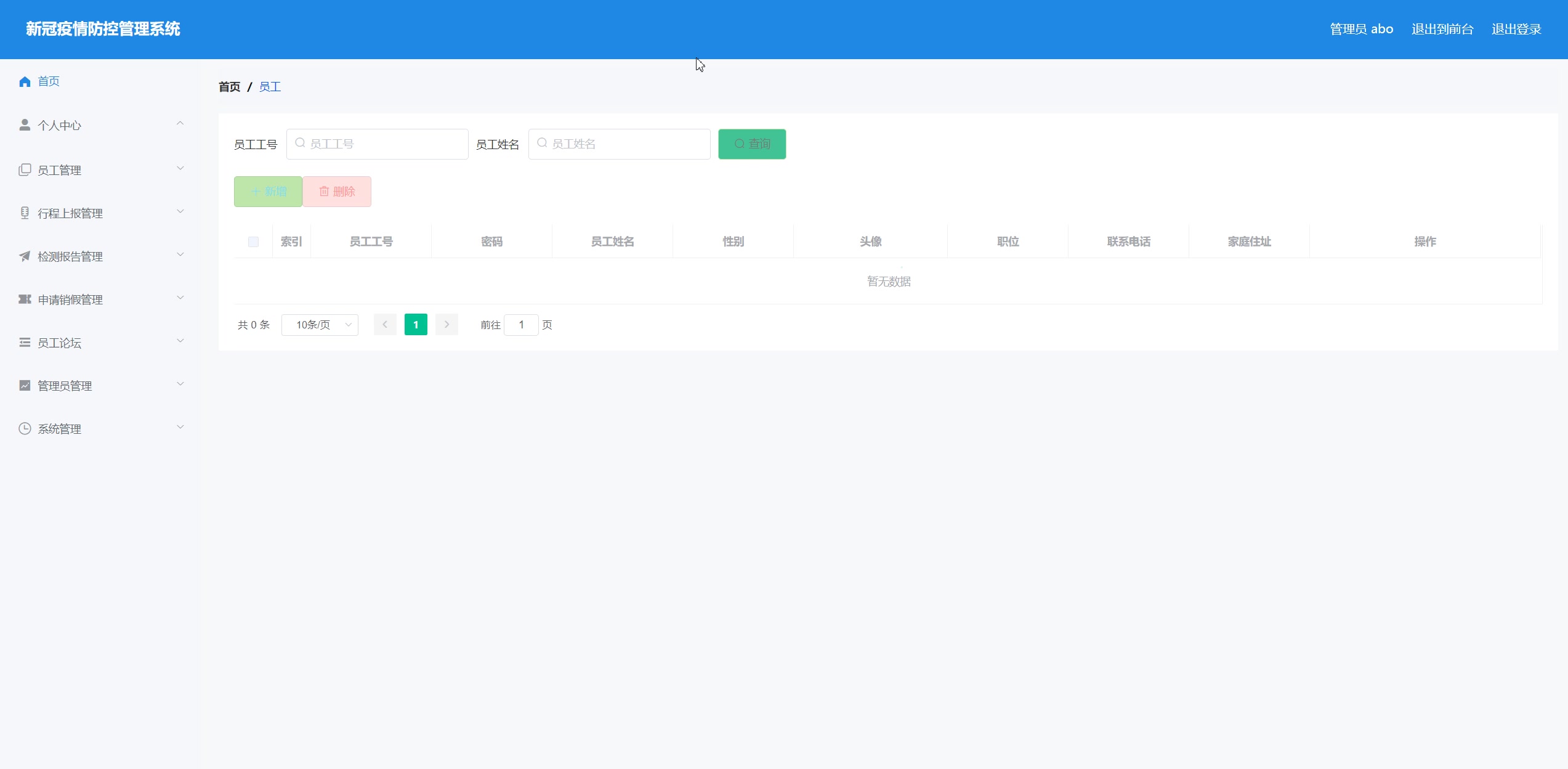Toggle the select-all checkbox in table header

(253, 242)
